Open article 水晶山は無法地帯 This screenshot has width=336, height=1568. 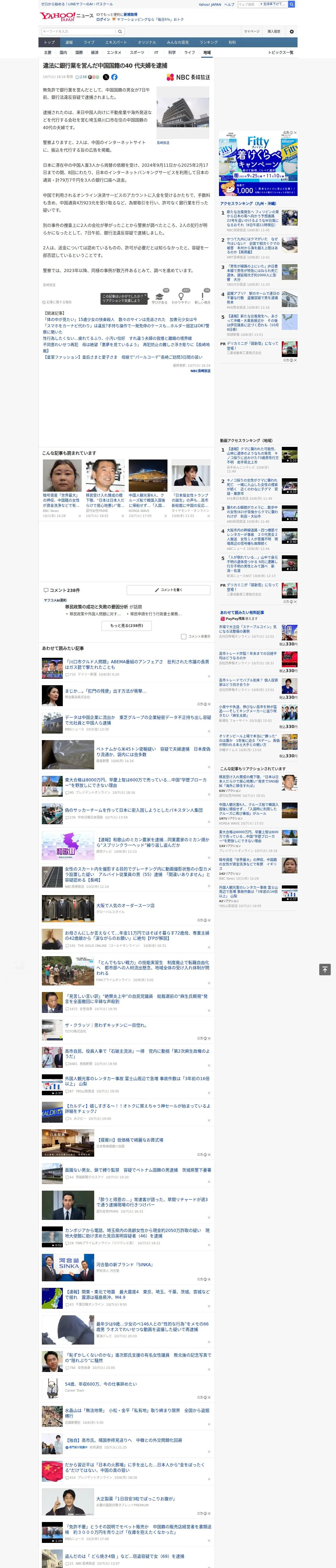[x=137, y=1413]
